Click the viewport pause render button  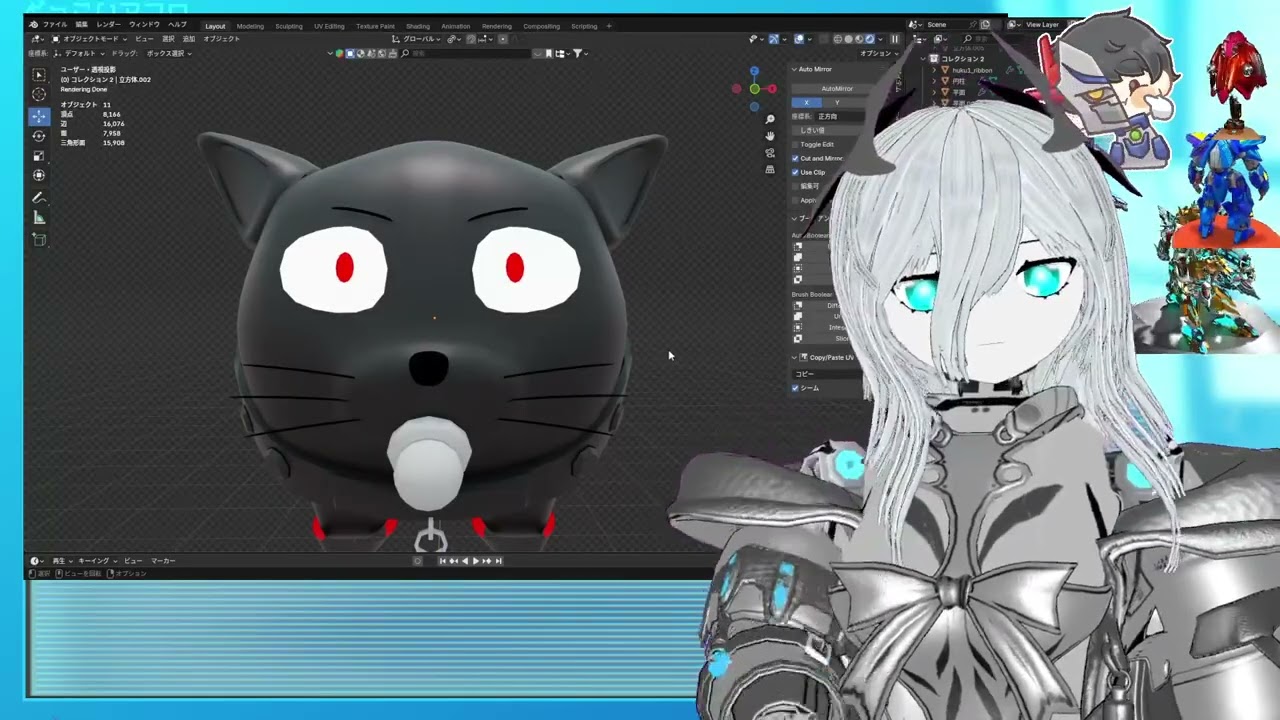coord(895,39)
